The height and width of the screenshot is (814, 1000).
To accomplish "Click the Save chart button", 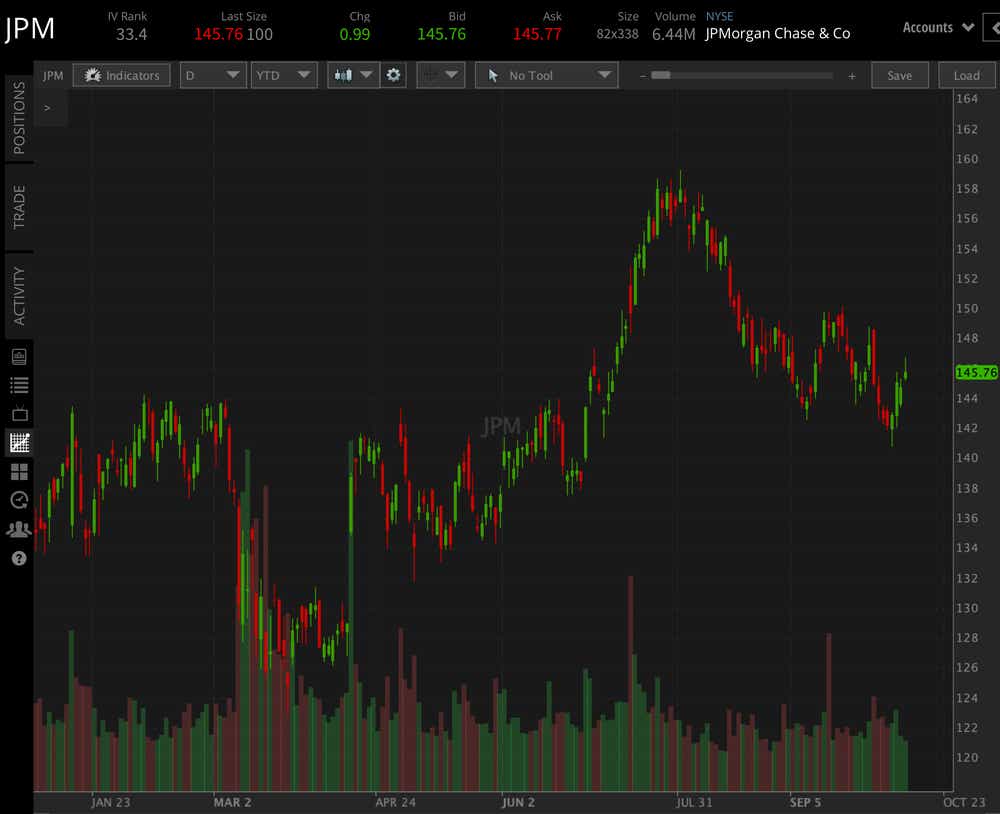I will click(899, 75).
